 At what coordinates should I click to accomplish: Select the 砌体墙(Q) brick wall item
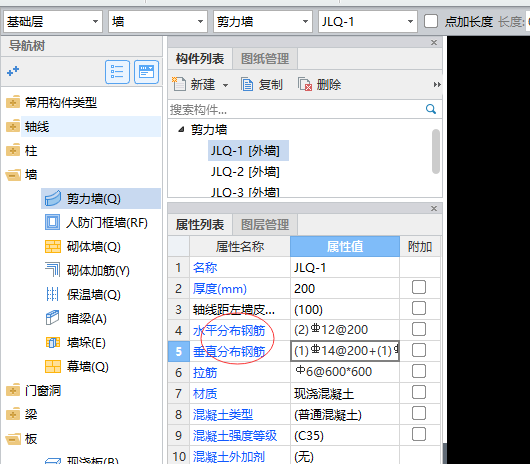click(x=83, y=247)
